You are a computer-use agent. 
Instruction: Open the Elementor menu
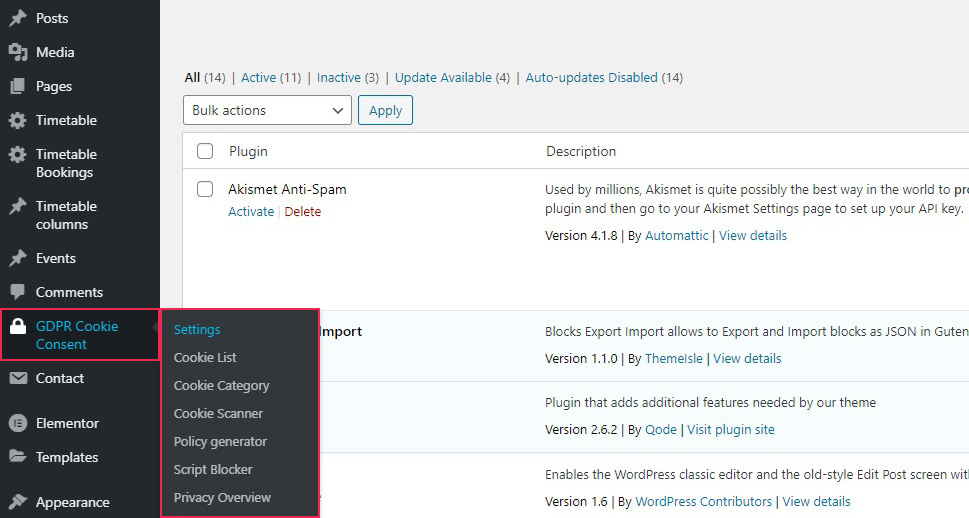(67, 423)
